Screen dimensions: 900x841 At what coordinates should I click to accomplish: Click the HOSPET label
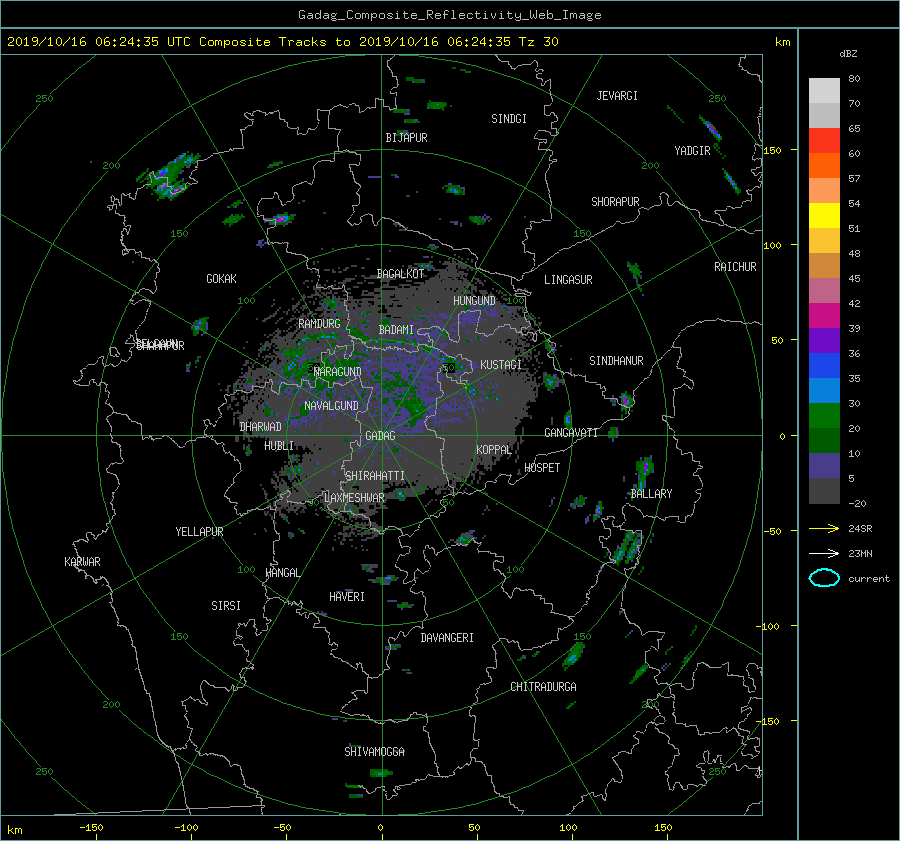pyautogui.click(x=542, y=468)
